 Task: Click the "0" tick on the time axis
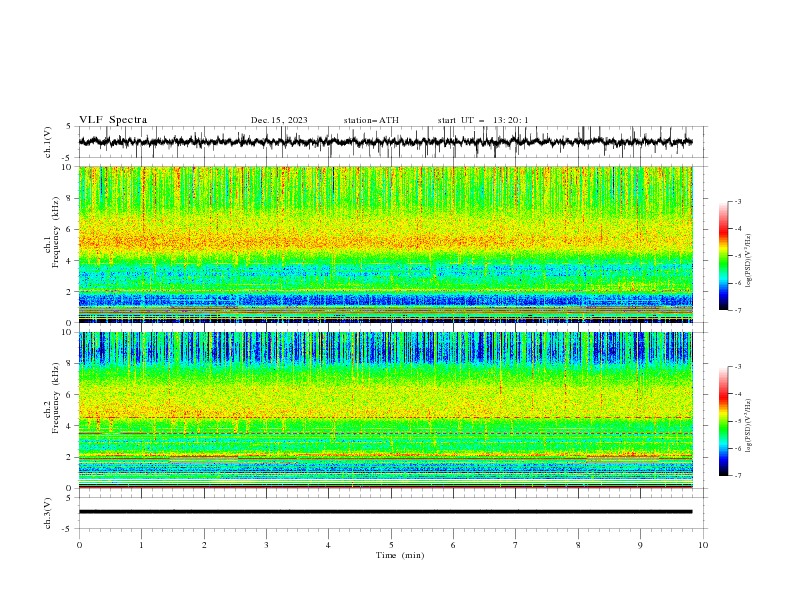[79, 545]
